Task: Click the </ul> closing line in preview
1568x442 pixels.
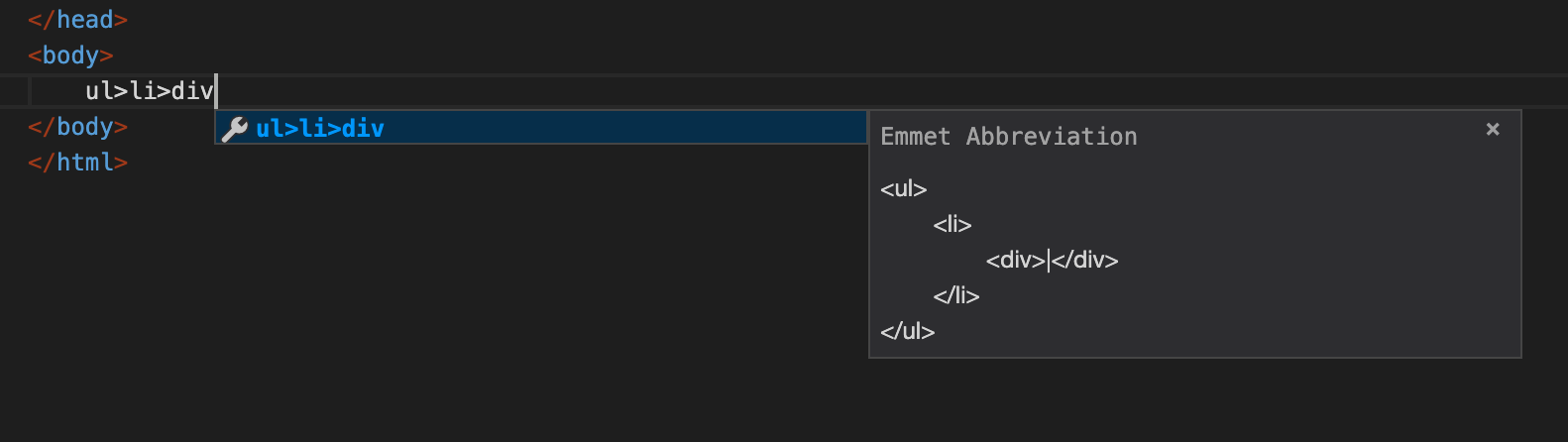Action: pos(908,331)
